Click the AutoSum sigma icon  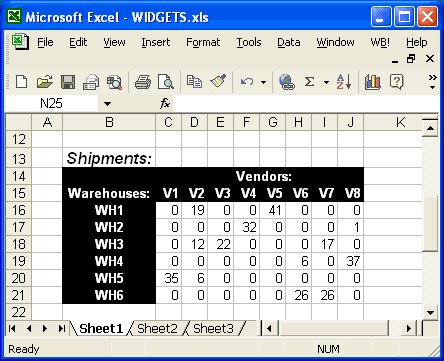(x=310, y=82)
